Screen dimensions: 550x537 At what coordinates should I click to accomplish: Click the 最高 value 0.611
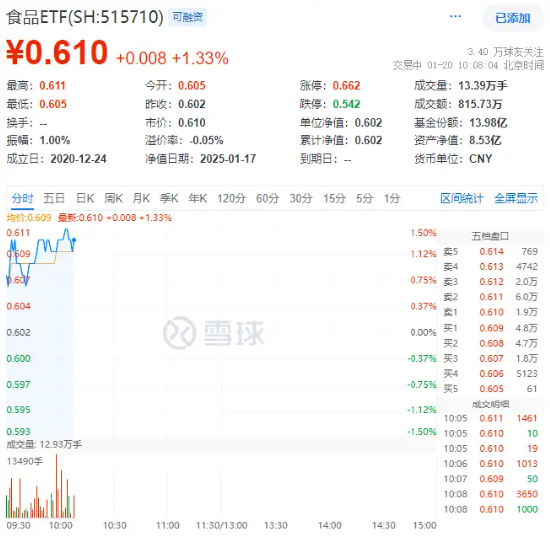tap(52, 86)
